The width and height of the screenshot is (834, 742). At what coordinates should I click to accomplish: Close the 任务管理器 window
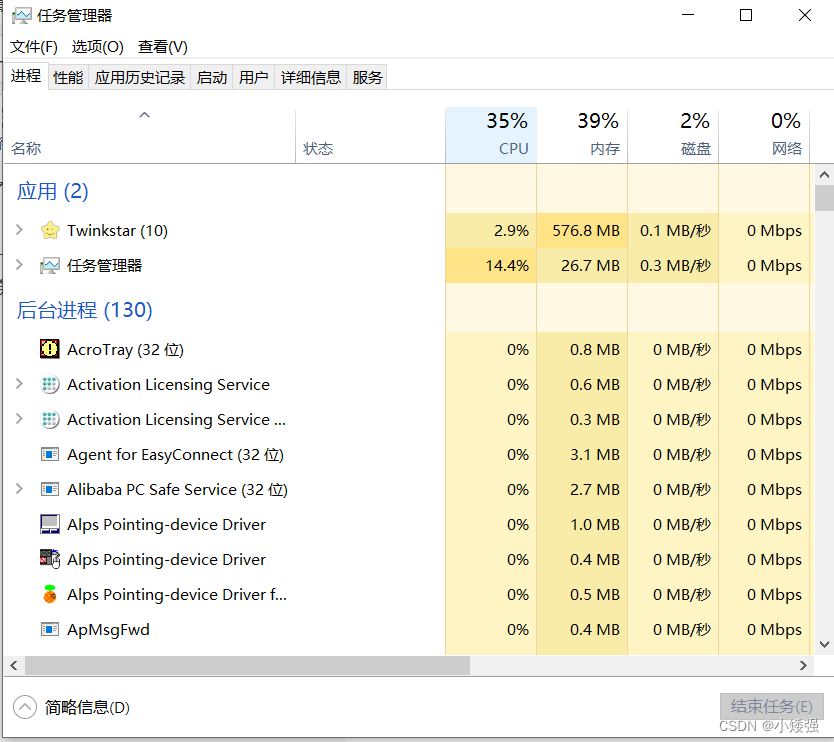805,15
